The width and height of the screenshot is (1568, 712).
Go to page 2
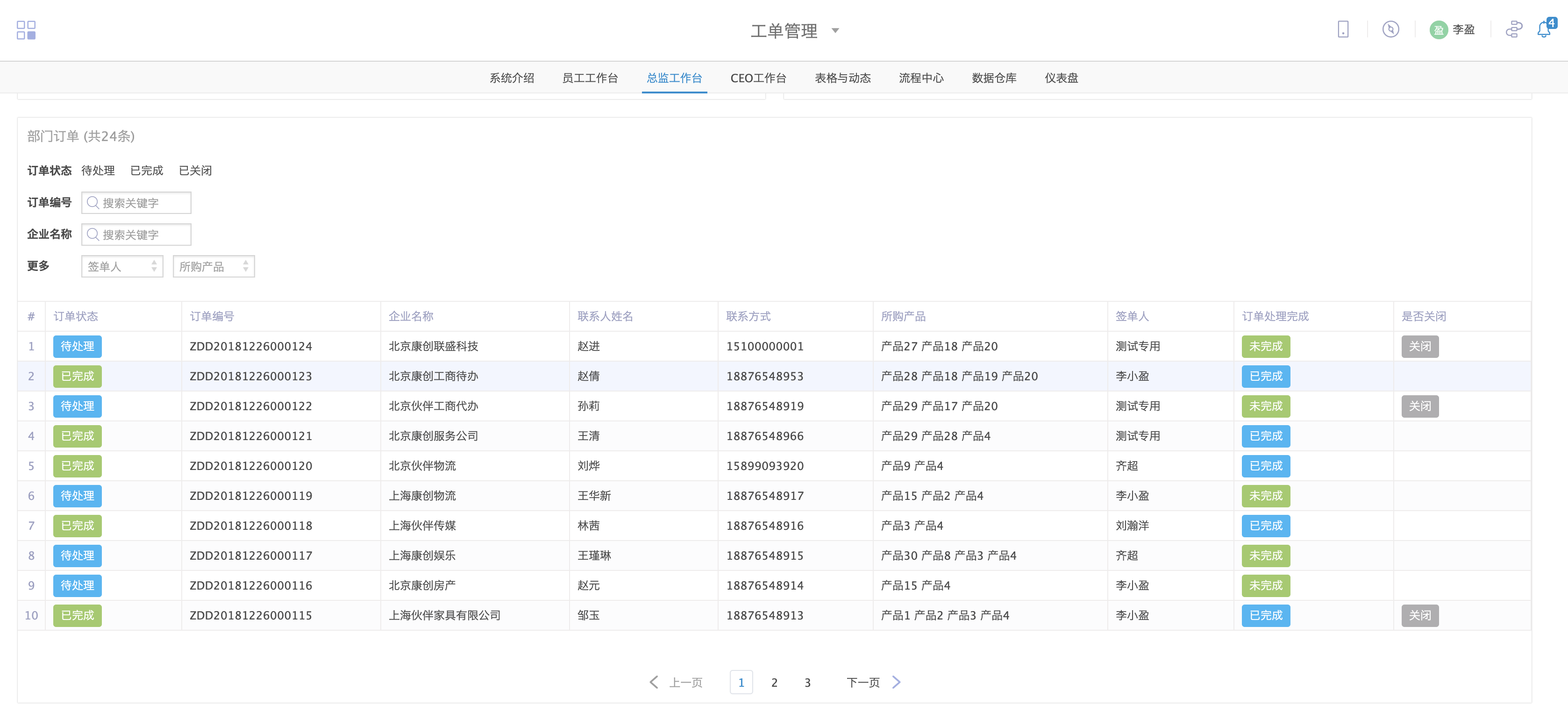(774, 682)
